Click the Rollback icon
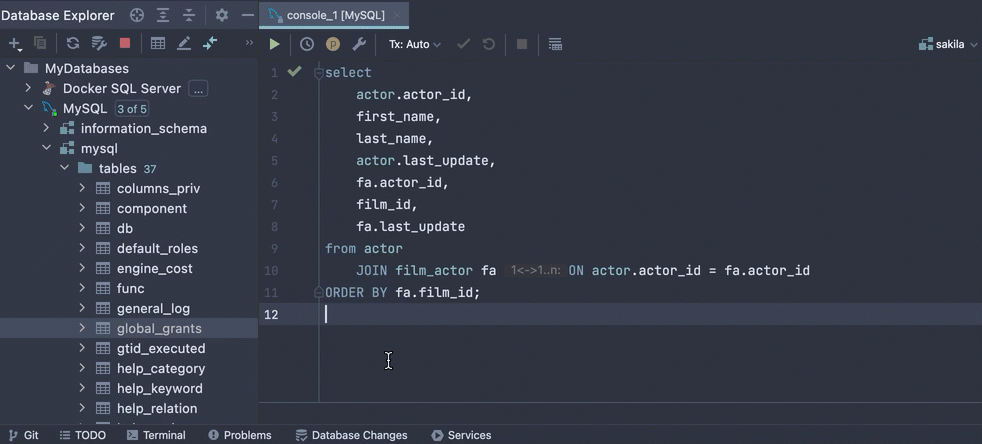982x444 pixels. 489,44
